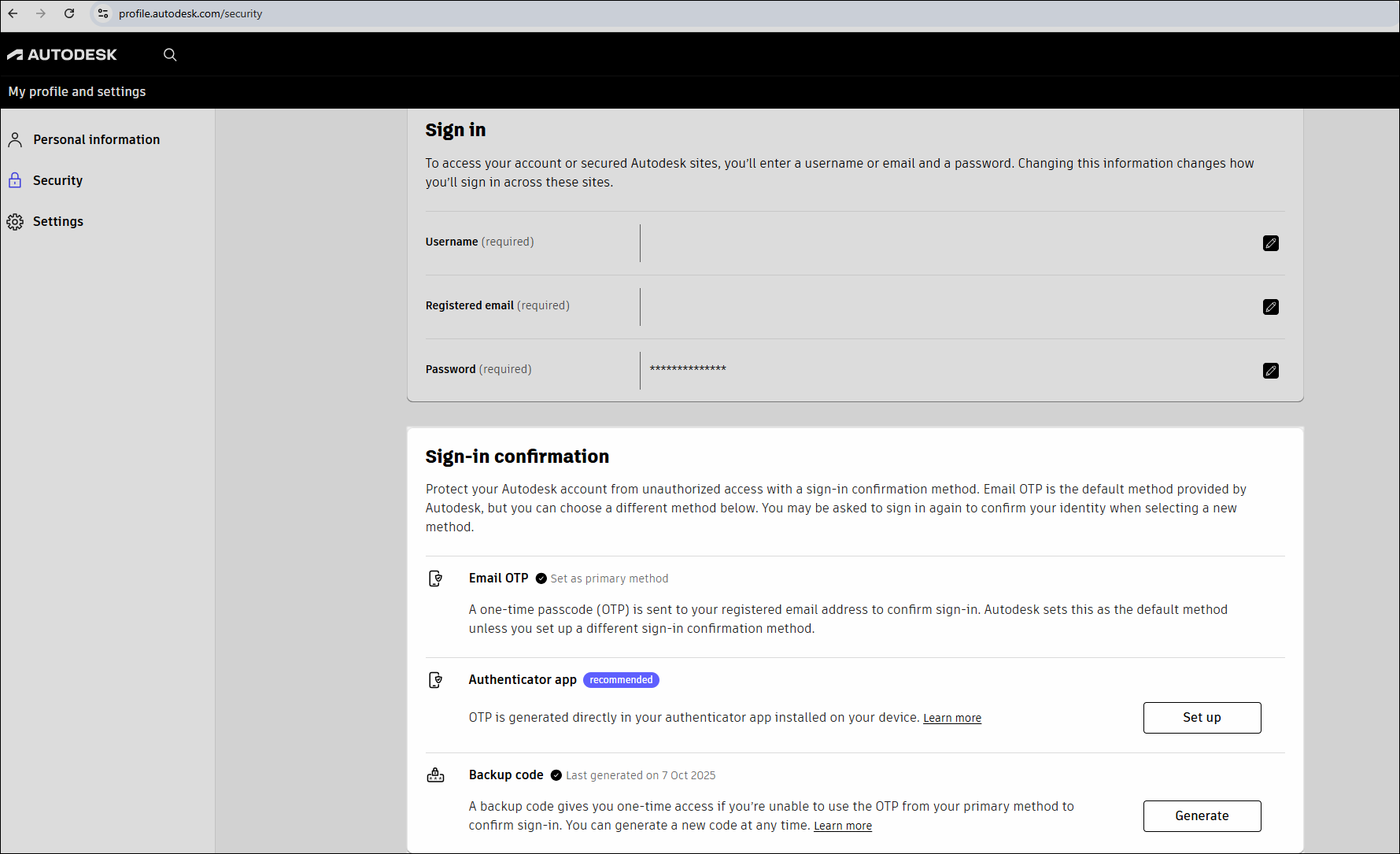This screenshot has height=854, width=1400.
Task: Generate a new backup code
Action: [1202, 815]
